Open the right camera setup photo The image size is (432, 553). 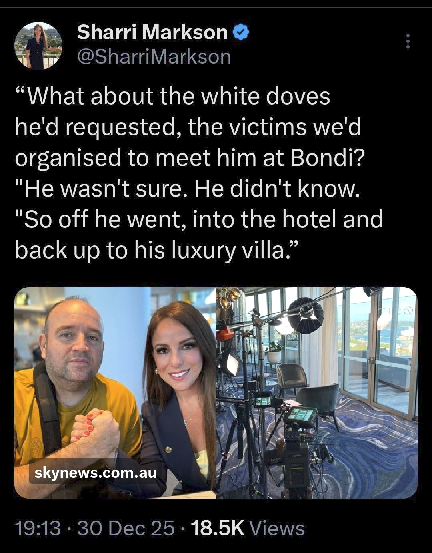317,393
